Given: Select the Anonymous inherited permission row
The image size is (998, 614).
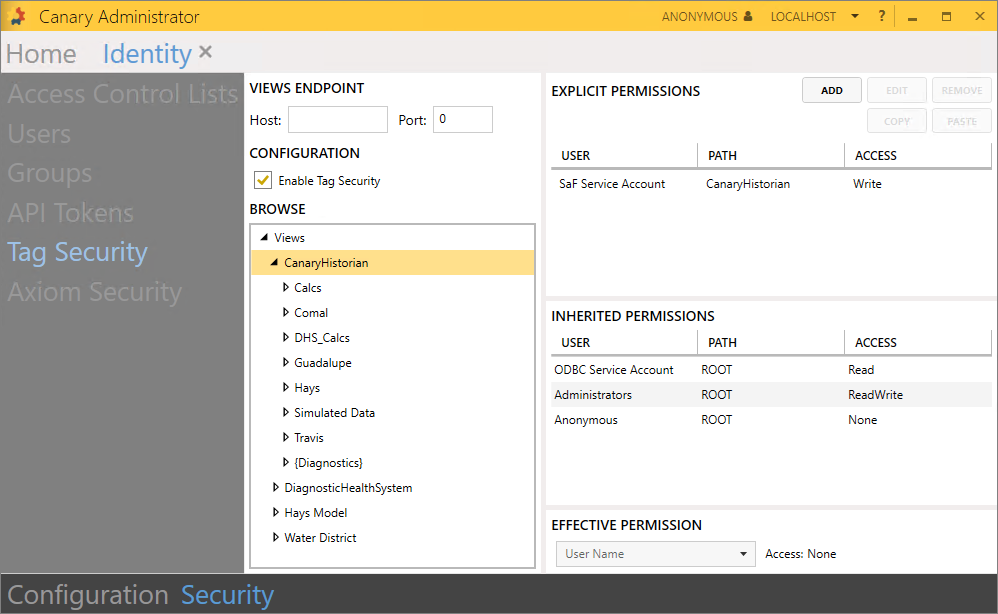Looking at the screenshot, I should (771, 420).
